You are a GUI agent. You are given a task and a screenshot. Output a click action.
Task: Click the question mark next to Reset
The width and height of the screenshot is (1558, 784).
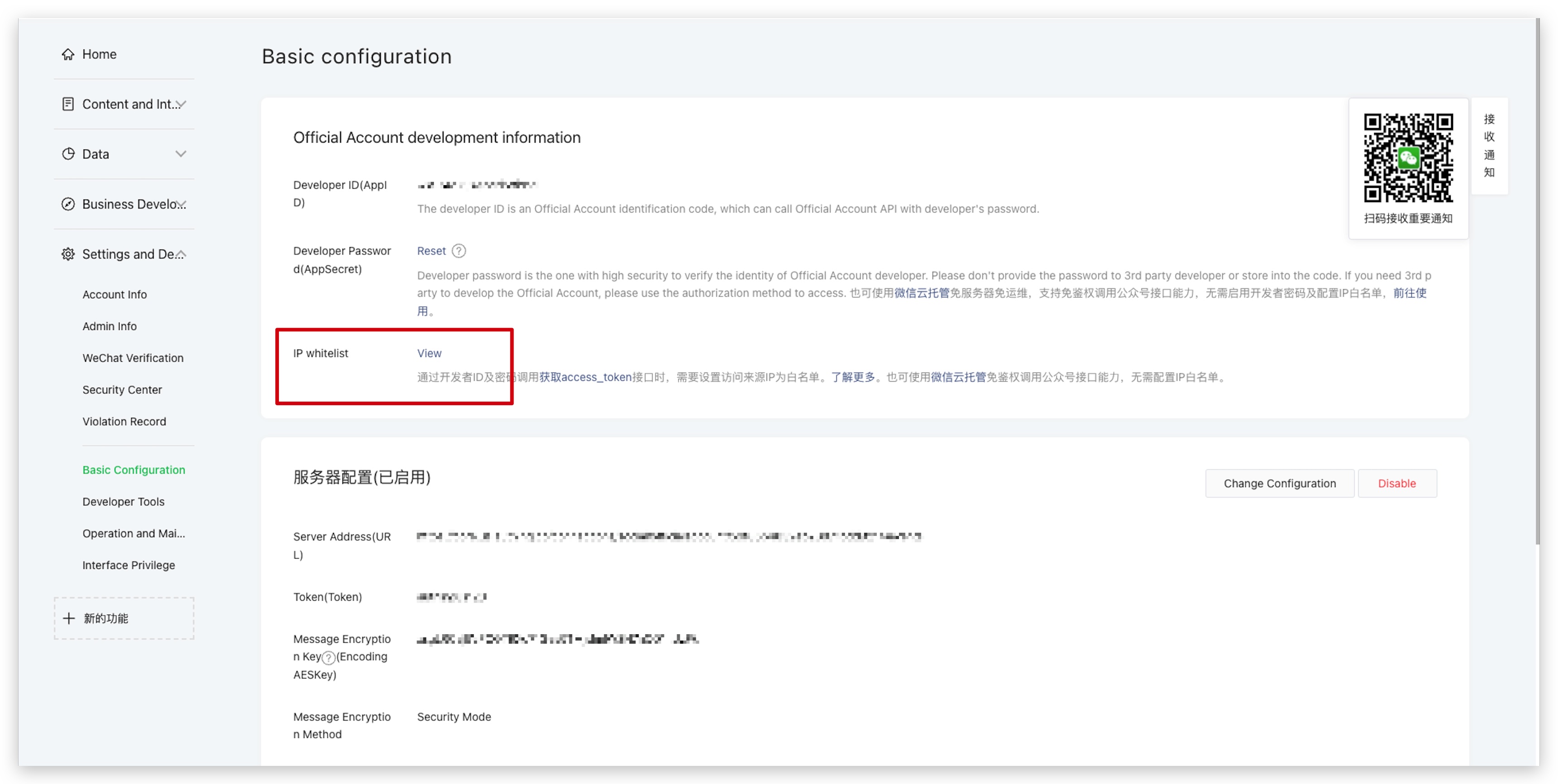coord(459,251)
